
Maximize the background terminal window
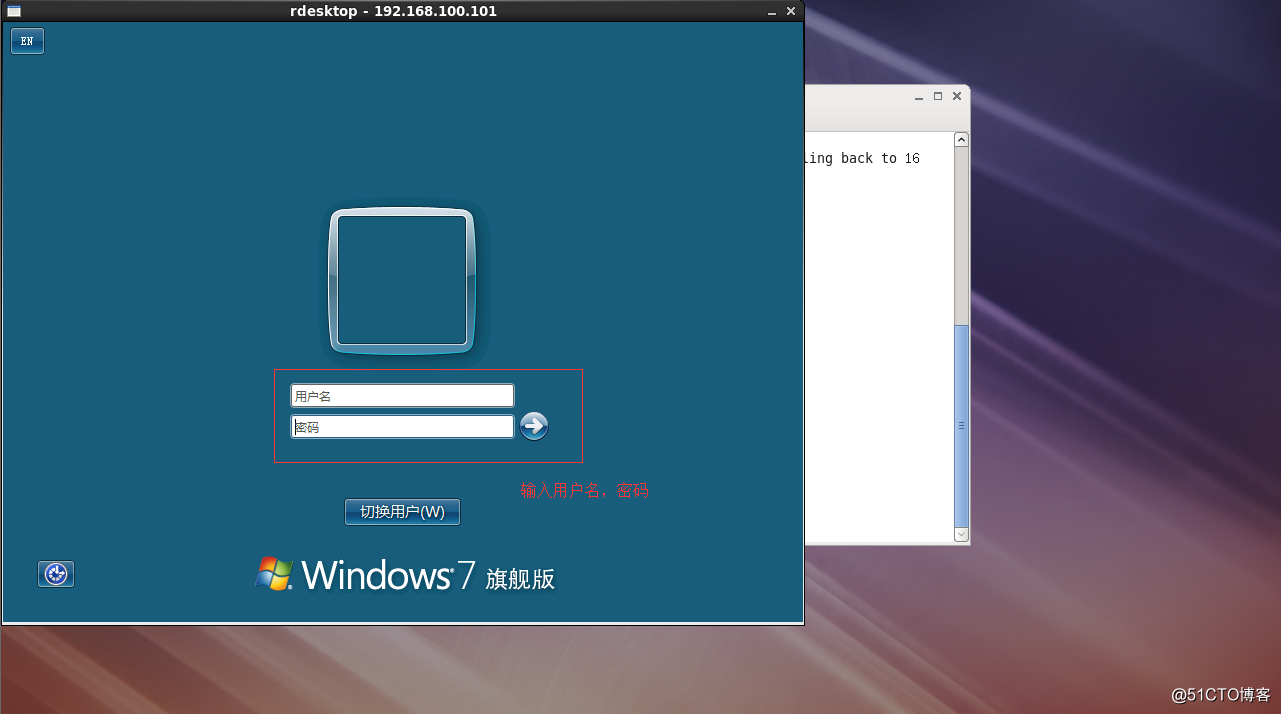coord(938,96)
